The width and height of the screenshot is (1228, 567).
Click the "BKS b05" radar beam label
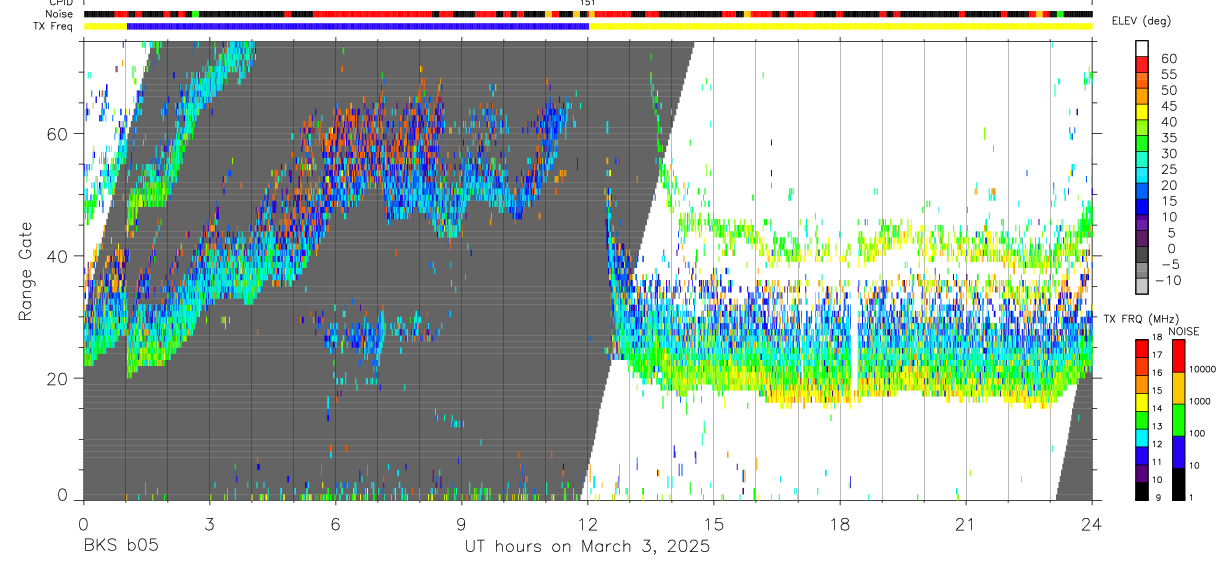[x=120, y=546]
